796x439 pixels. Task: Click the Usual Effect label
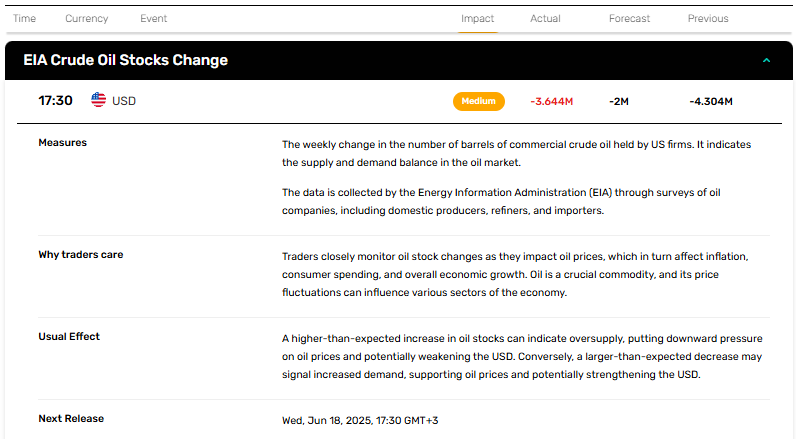point(69,336)
